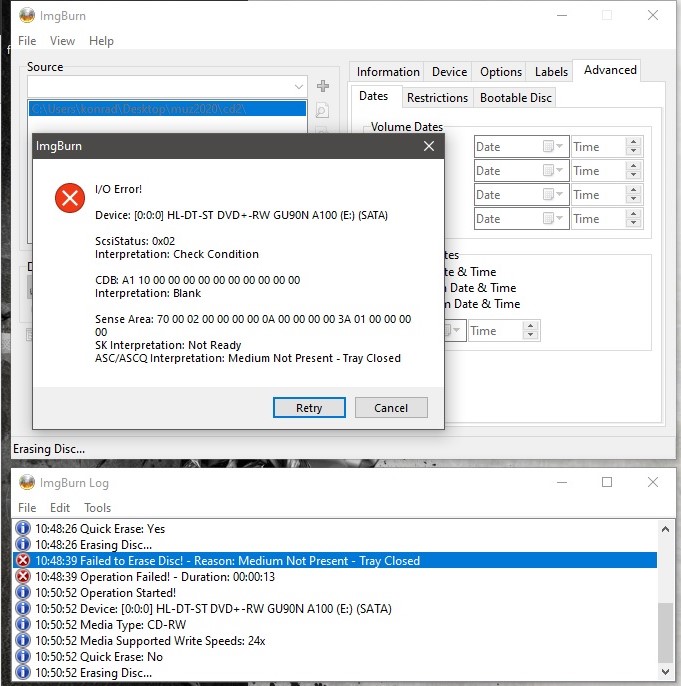Click info icon beside Operation Started entry

(x=23, y=592)
